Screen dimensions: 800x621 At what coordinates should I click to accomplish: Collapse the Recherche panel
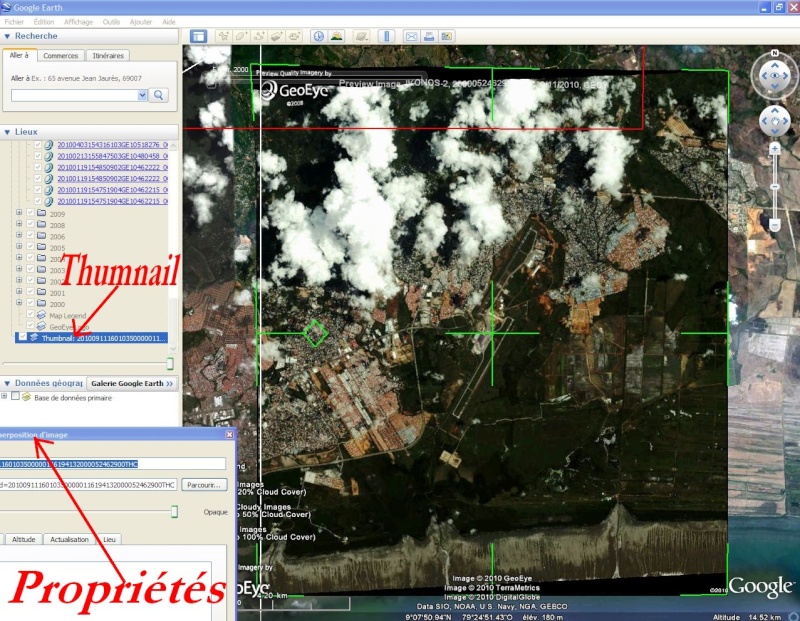pos(7,36)
